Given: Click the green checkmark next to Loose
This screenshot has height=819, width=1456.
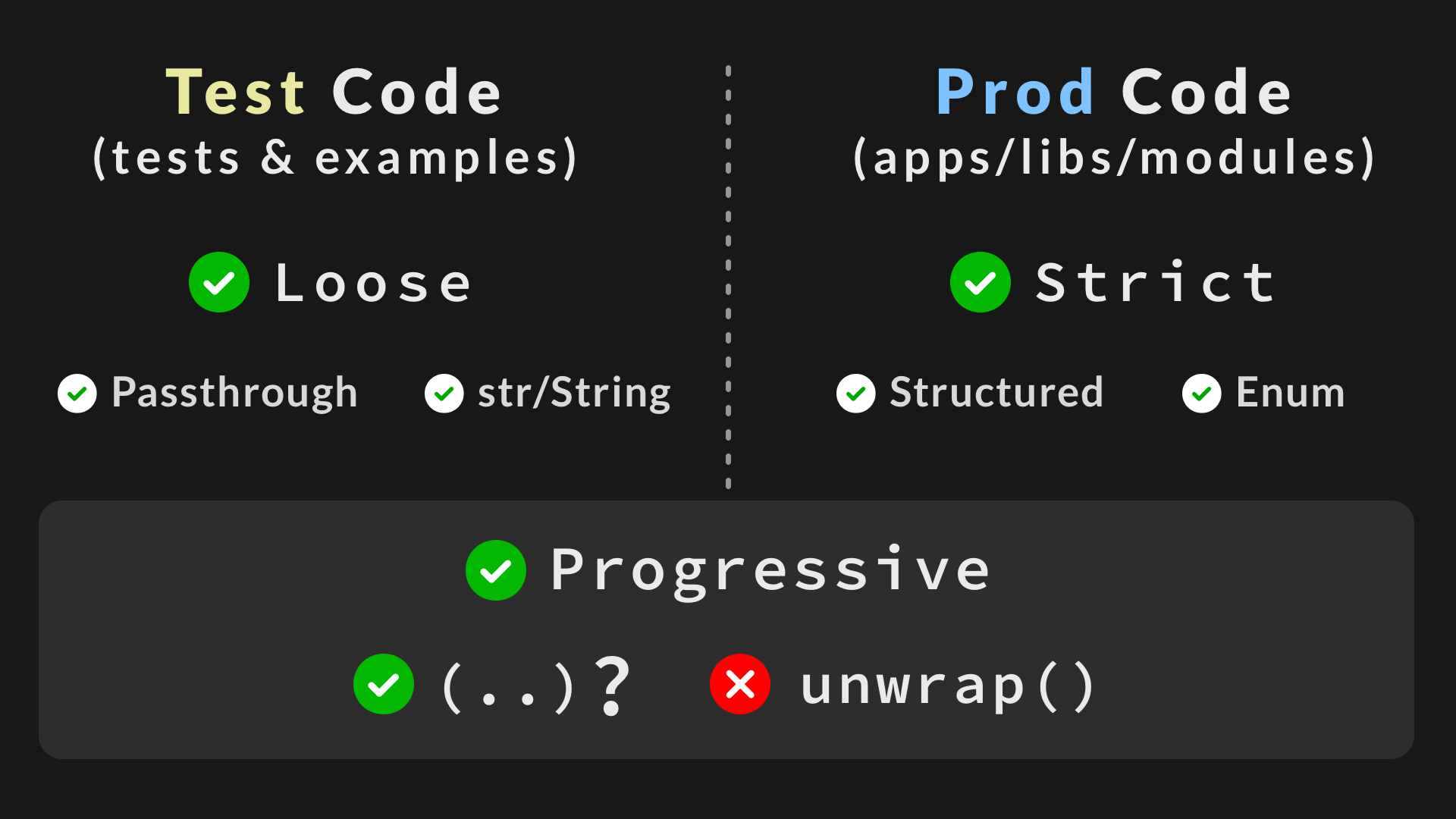Looking at the screenshot, I should [x=219, y=282].
